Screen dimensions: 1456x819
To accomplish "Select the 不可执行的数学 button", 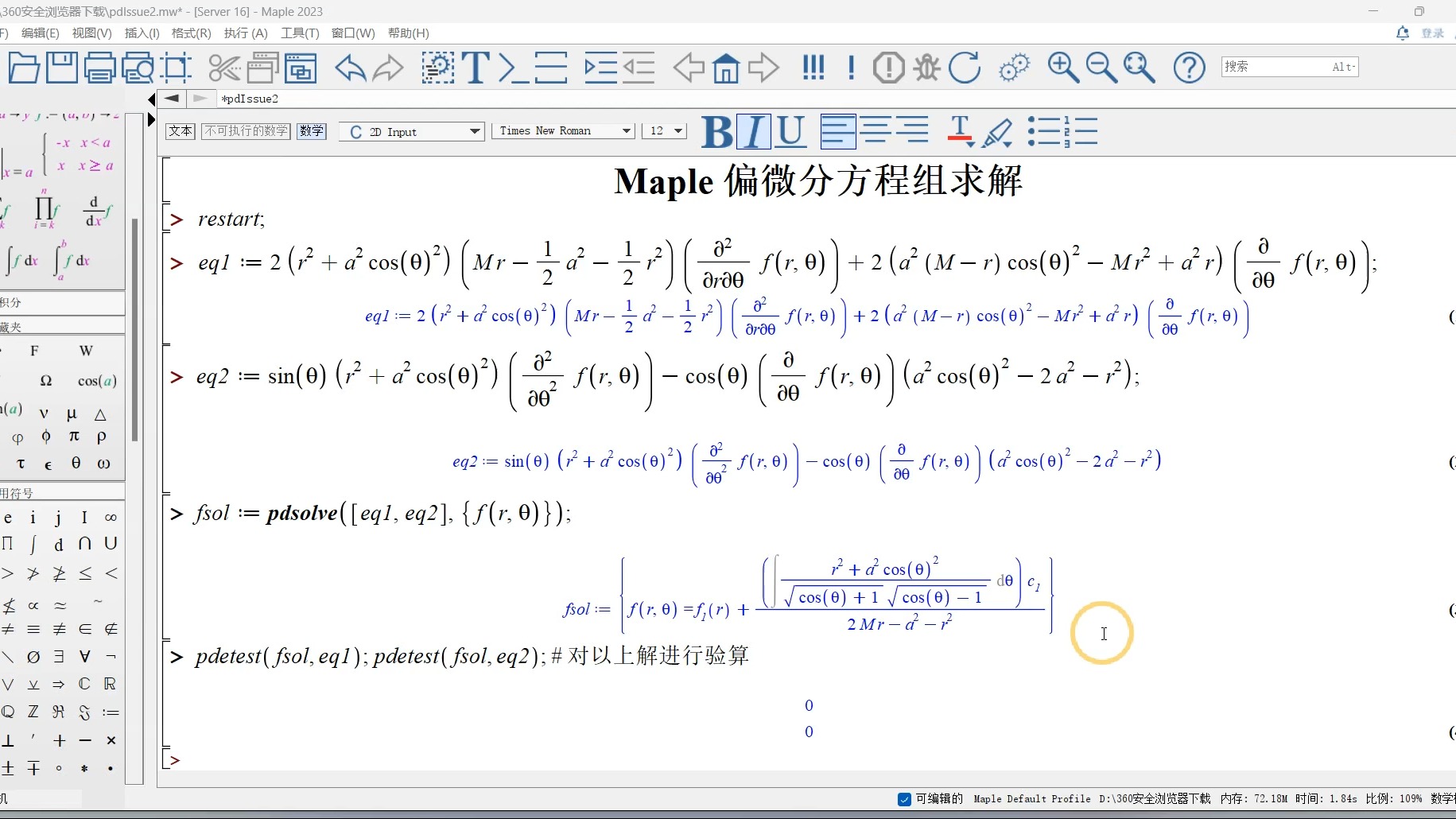I will click(x=246, y=131).
